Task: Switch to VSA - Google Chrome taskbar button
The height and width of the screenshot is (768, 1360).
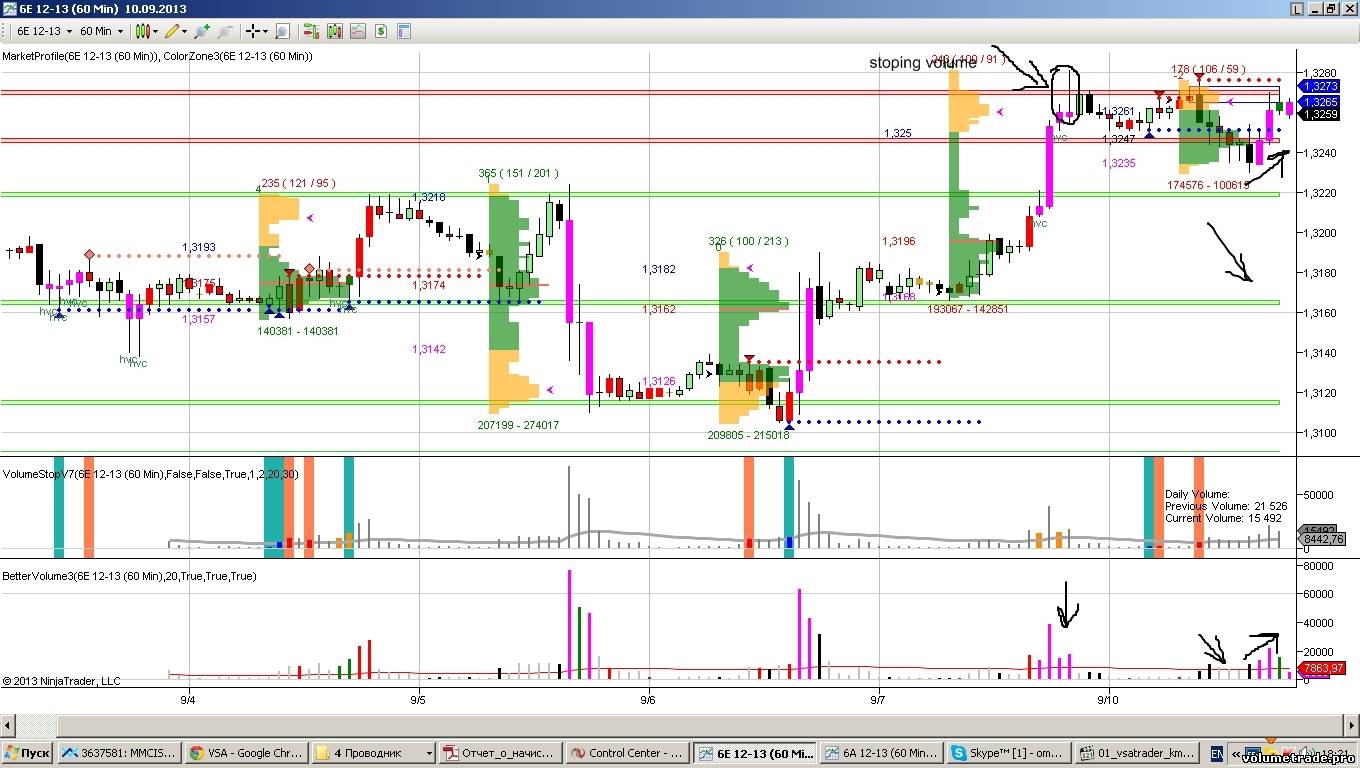Action: (x=246, y=753)
